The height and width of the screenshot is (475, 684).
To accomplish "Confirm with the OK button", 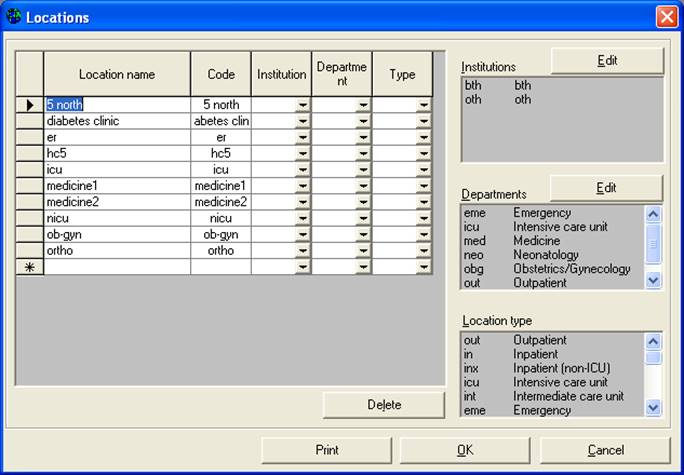I will [465, 450].
